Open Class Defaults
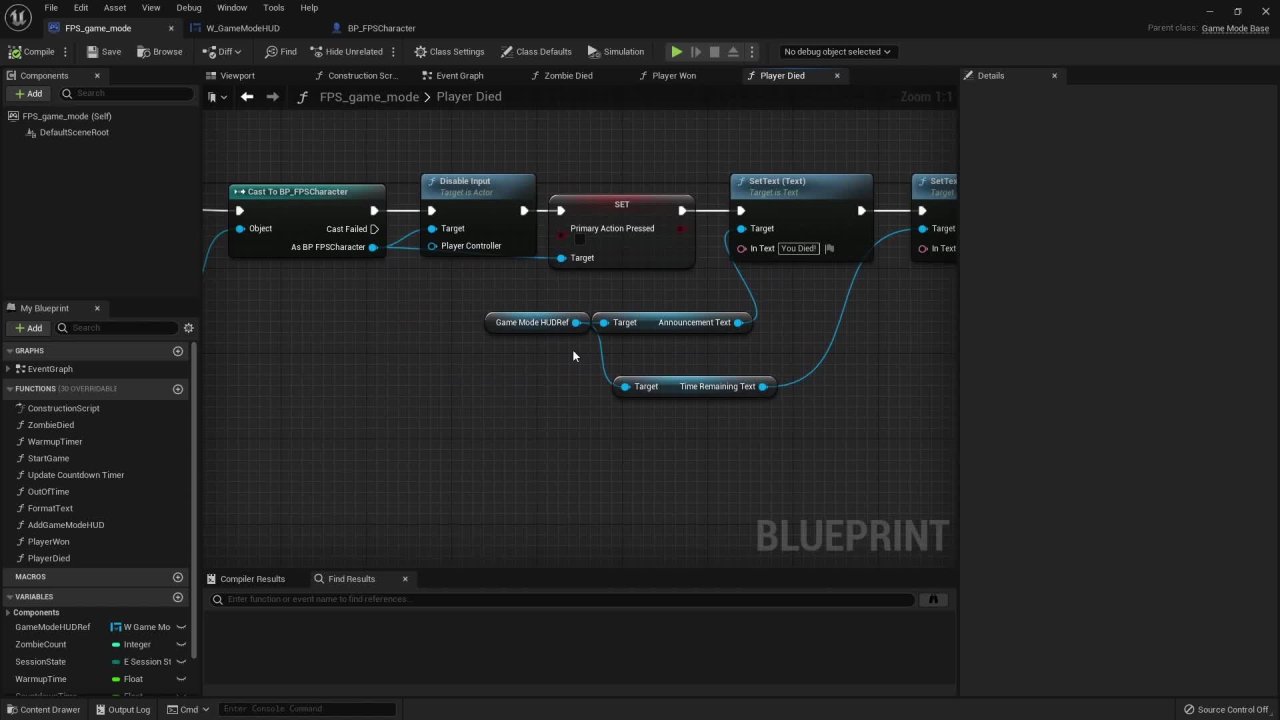This screenshot has width=1280, height=720. (536, 52)
